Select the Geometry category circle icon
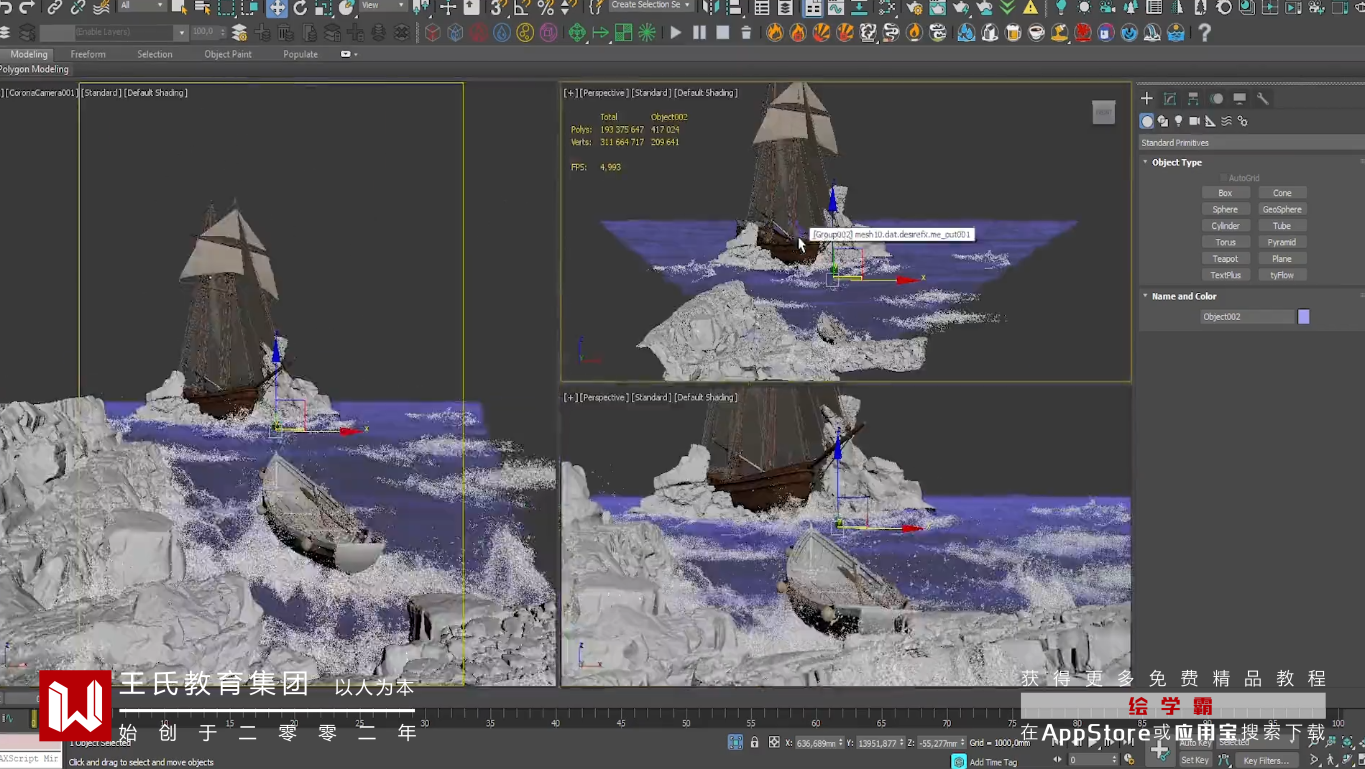Image resolution: width=1365 pixels, height=769 pixels. [1147, 121]
